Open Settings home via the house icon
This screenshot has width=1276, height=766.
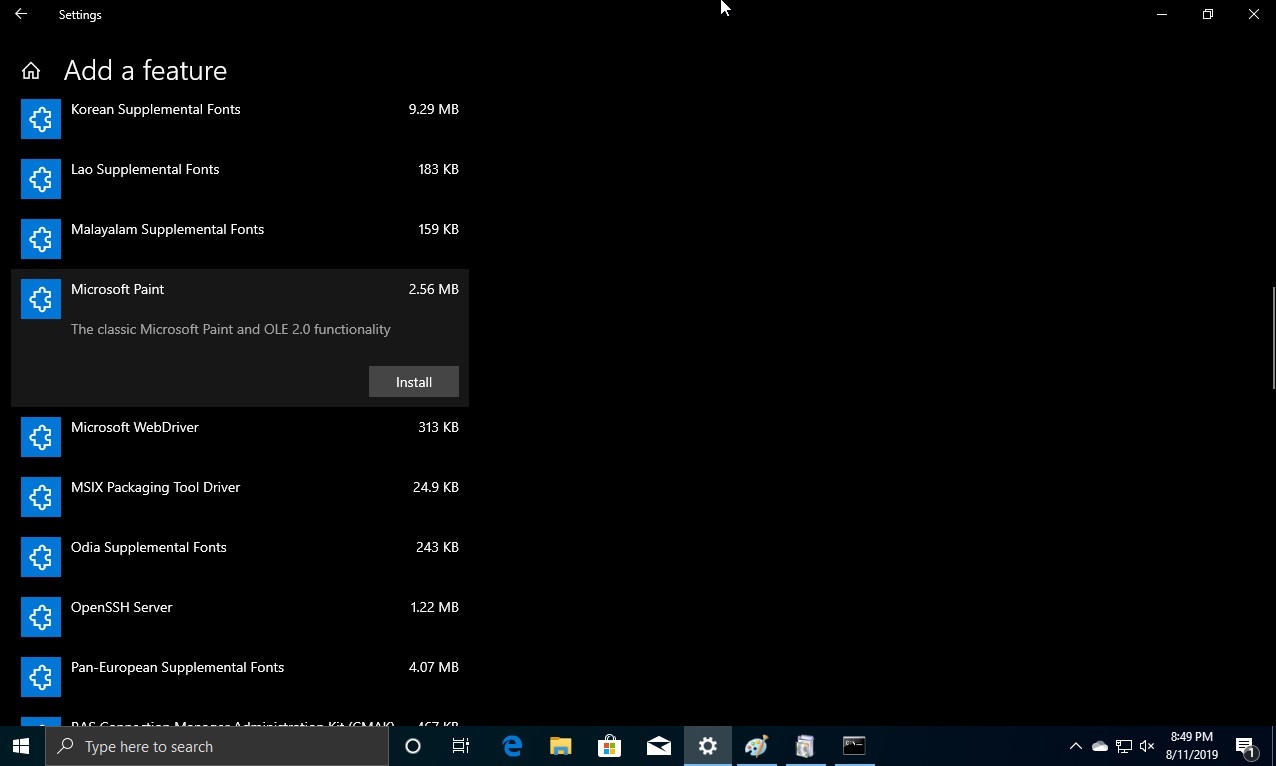pos(31,70)
